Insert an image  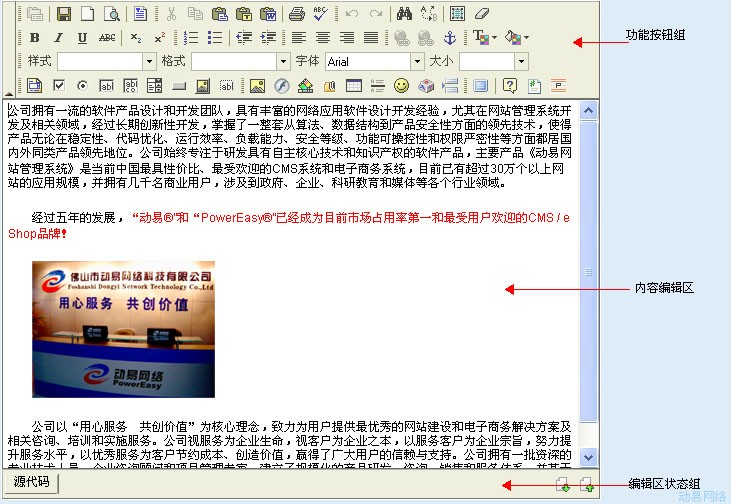point(257,85)
